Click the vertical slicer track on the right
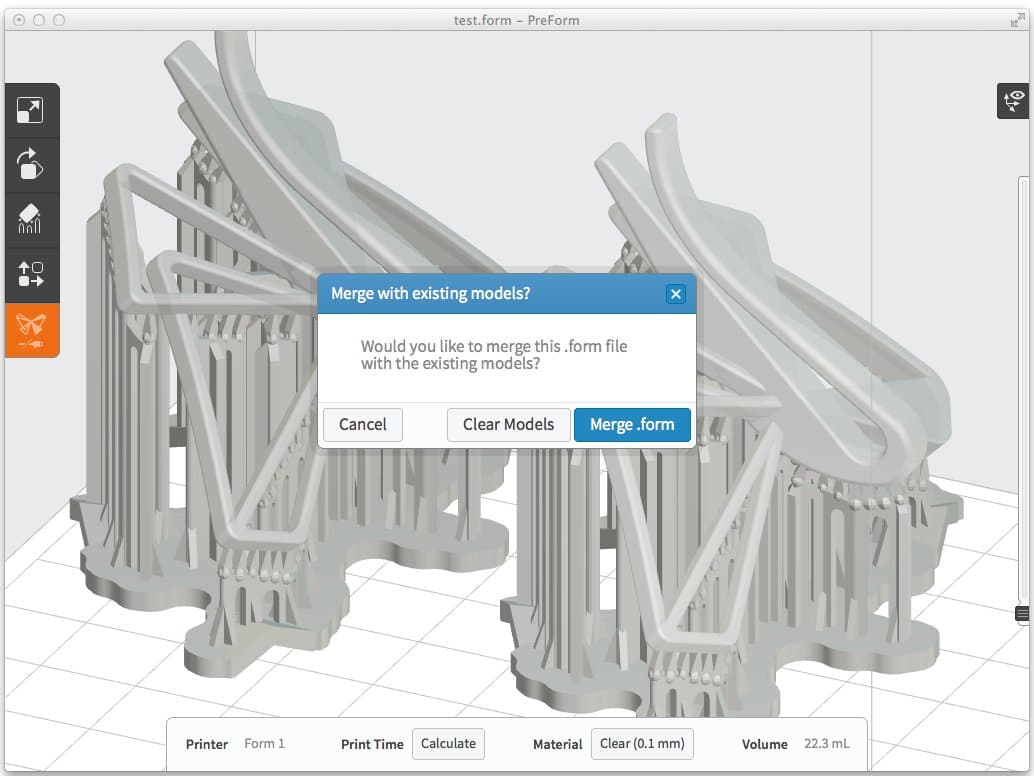Image resolution: width=1034 pixels, height=776 pixels. (x=1022, y=400)
